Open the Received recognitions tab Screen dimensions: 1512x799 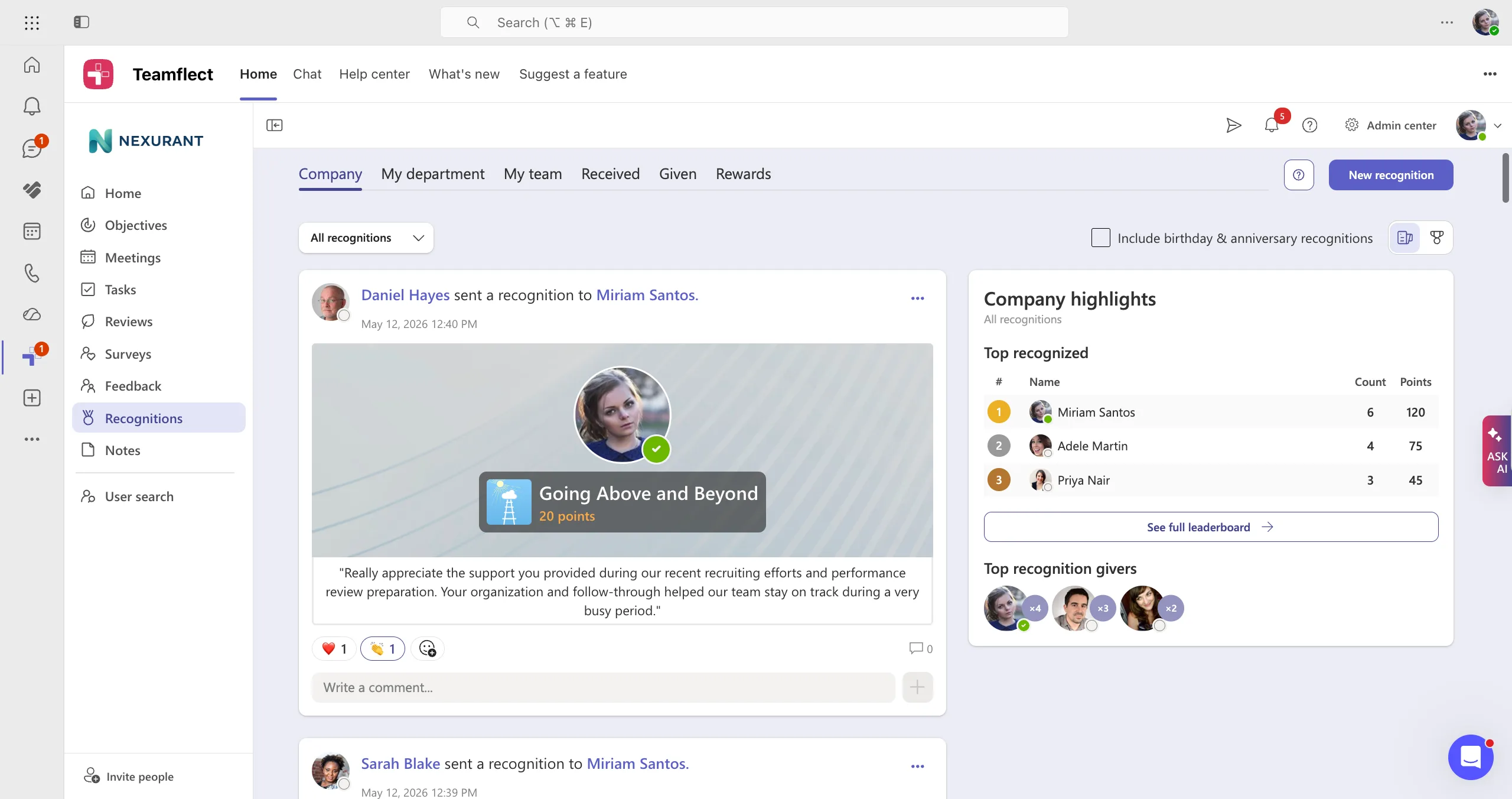[x=611, y=174]
